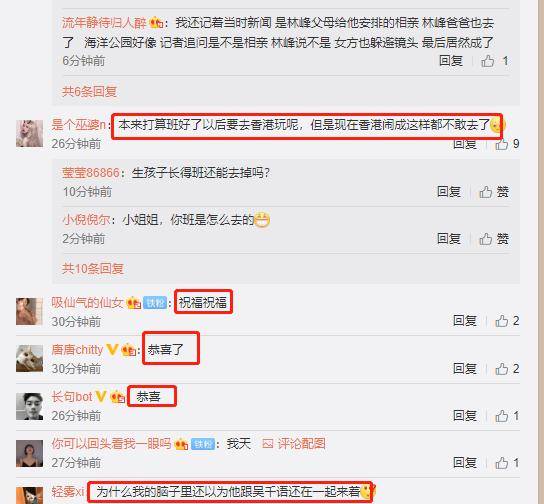Reply to 小倪倪尔's comment
Screen dimensions: 544x504
click(x=449, y=239)
